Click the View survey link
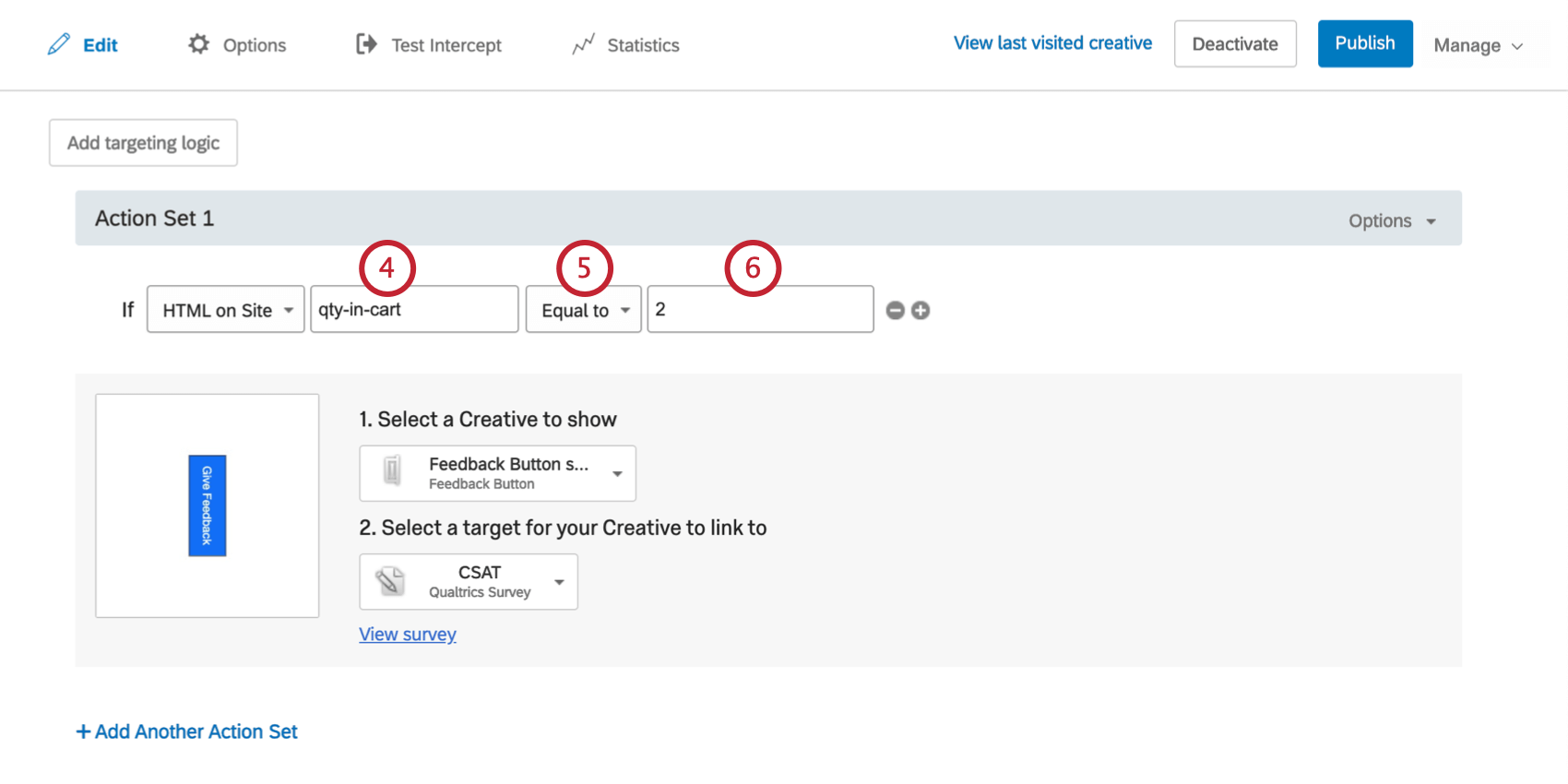This screenshot has height=784, width=1568. click(x=408, y=635)
